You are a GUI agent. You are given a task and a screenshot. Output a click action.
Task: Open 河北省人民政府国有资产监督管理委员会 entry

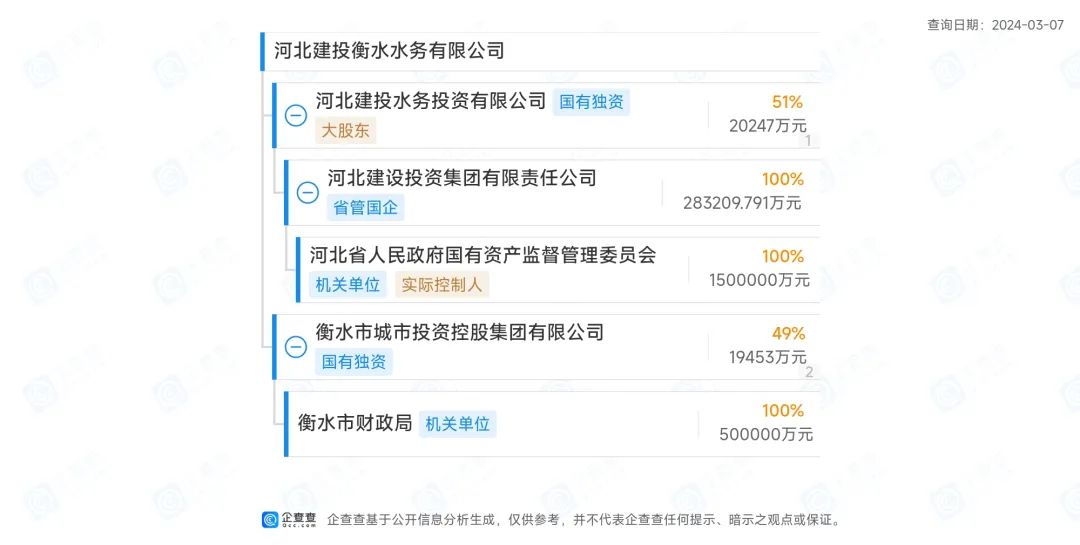pyautogui.click(x=483, y=255)
